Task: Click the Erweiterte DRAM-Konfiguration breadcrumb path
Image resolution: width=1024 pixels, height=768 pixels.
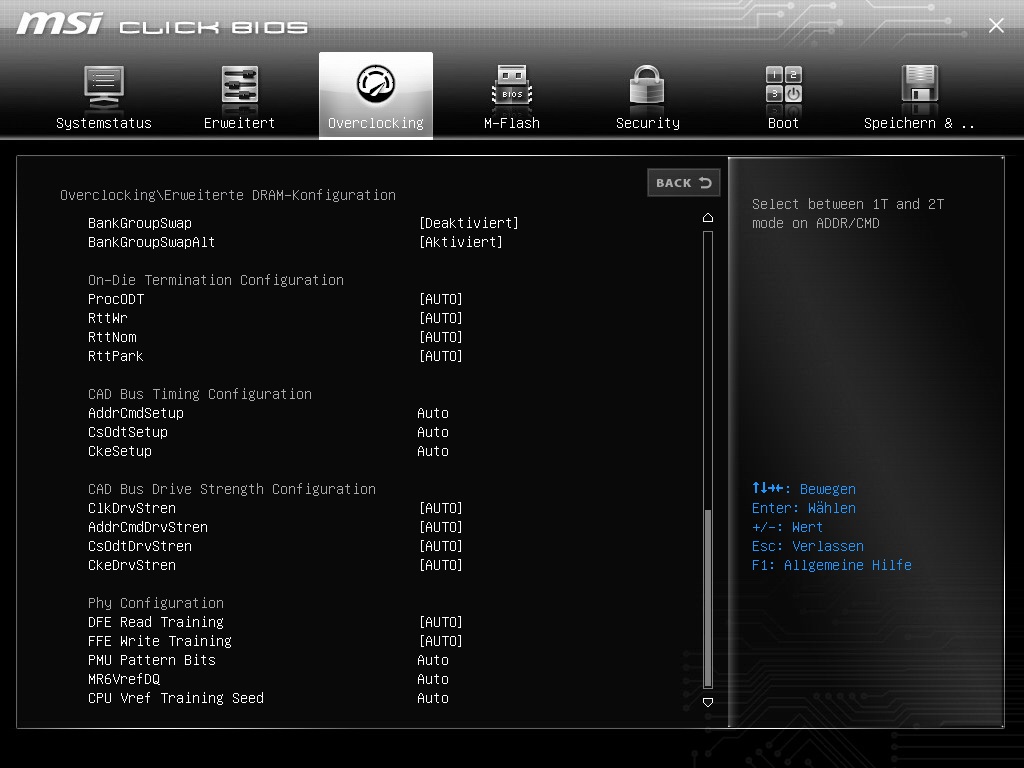Action: point(228,195)
